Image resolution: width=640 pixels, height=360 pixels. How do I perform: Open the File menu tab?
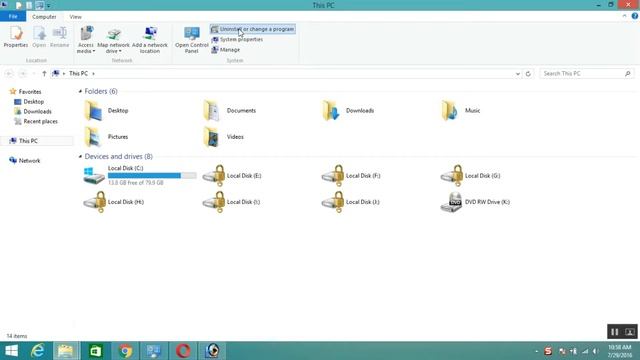point(13,16)
